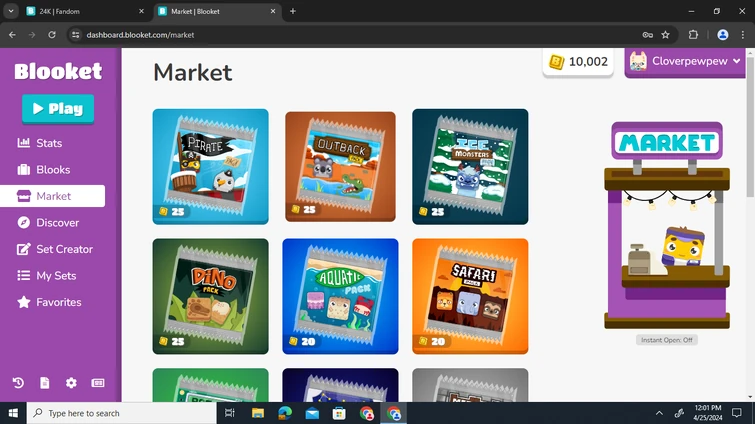Open File Explorer from the taskbar
The width and height of the screenshot is (755, 424).
(258, 413)
